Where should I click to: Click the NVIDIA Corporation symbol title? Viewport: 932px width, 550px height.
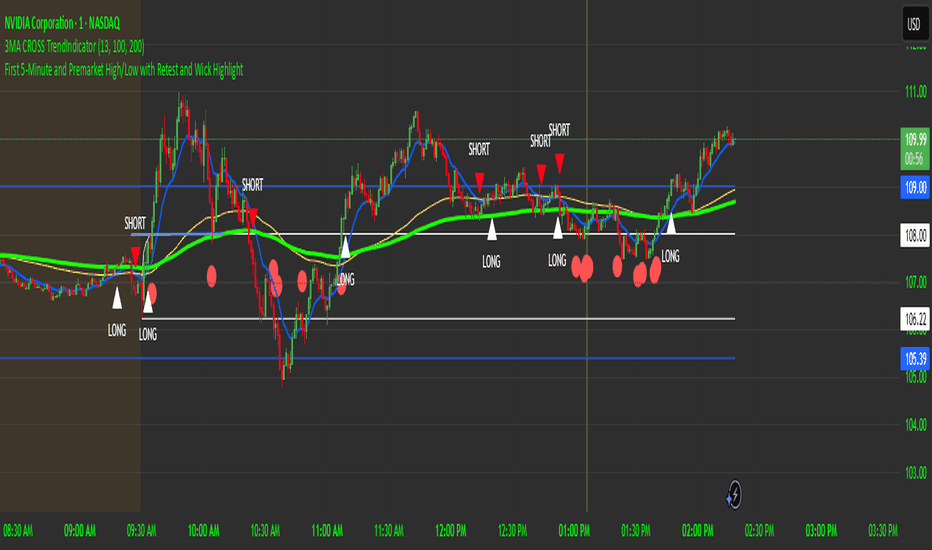62,23
